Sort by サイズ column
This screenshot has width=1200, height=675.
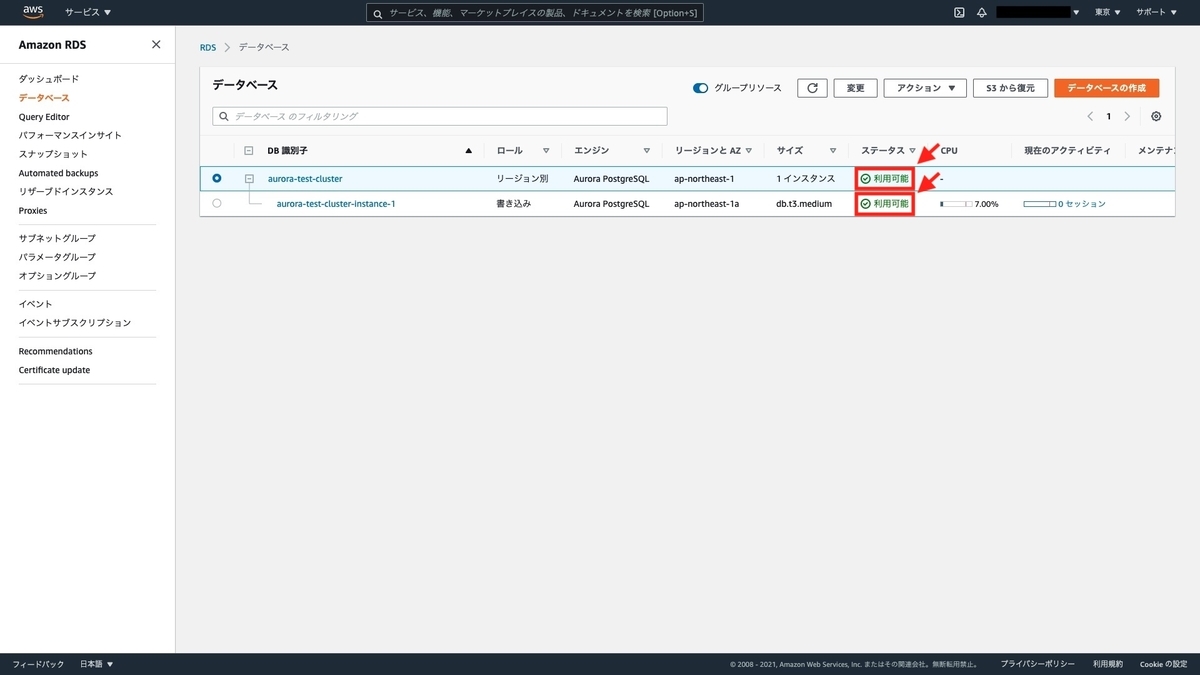[x=833, y=150]
